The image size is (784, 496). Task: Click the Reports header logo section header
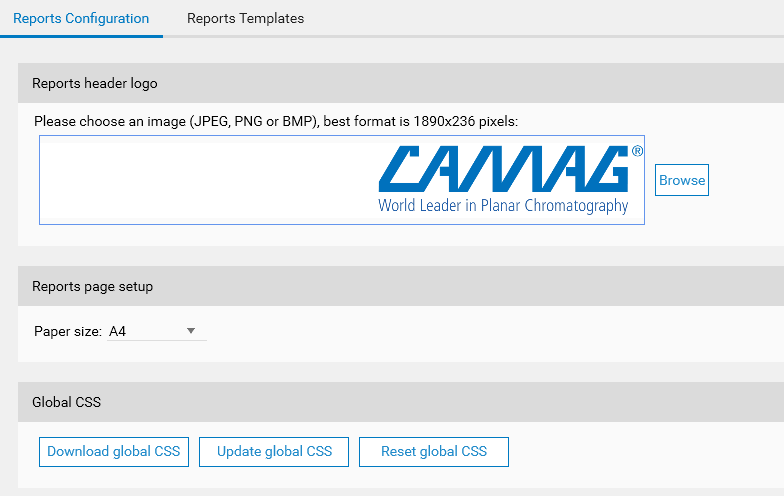[x=95, y=84]
